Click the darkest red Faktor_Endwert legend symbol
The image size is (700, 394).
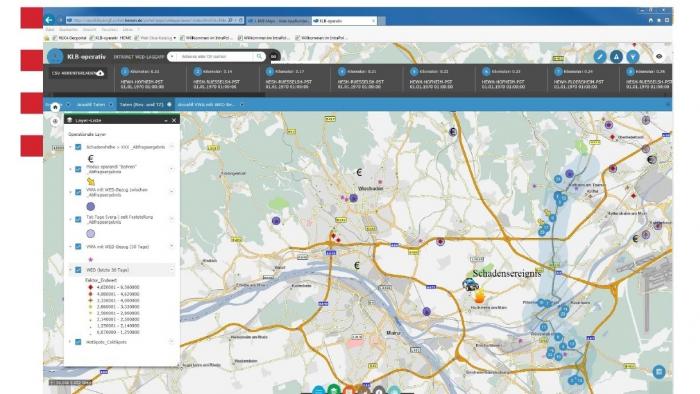[x=91, y=287]
